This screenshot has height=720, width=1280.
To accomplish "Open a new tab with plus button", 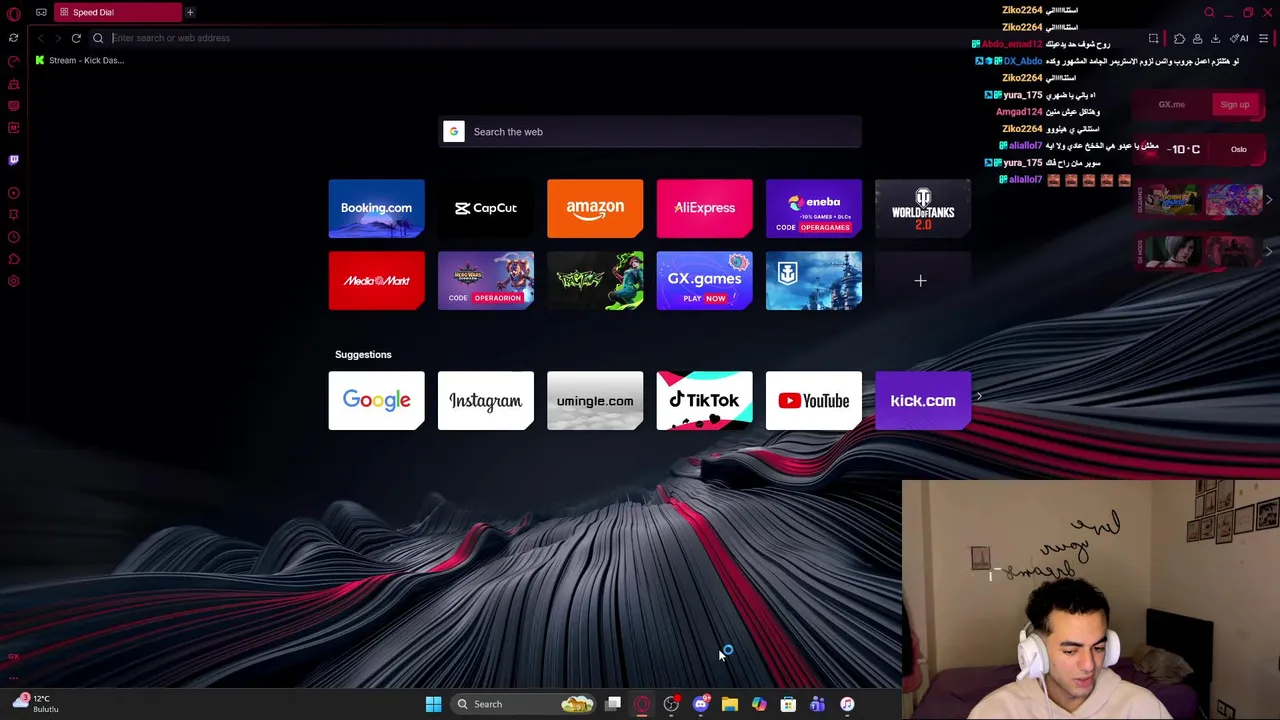I will [190, 12].
